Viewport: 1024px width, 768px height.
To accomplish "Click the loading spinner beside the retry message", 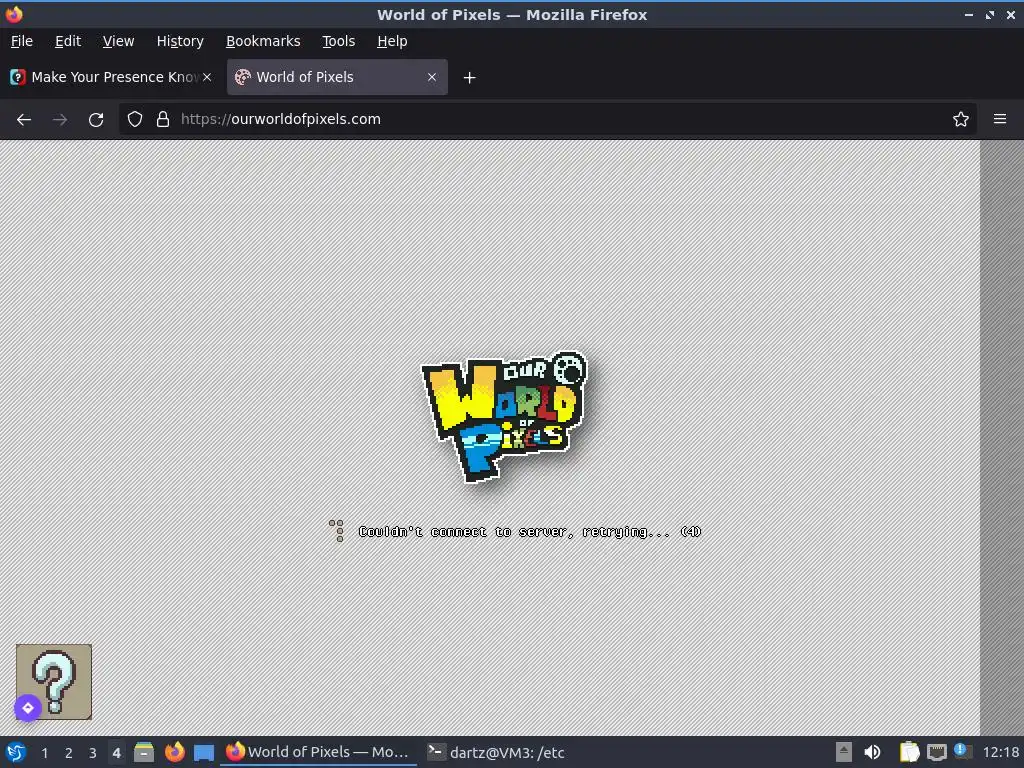I will pyautogui.click(x=337, y=530).
